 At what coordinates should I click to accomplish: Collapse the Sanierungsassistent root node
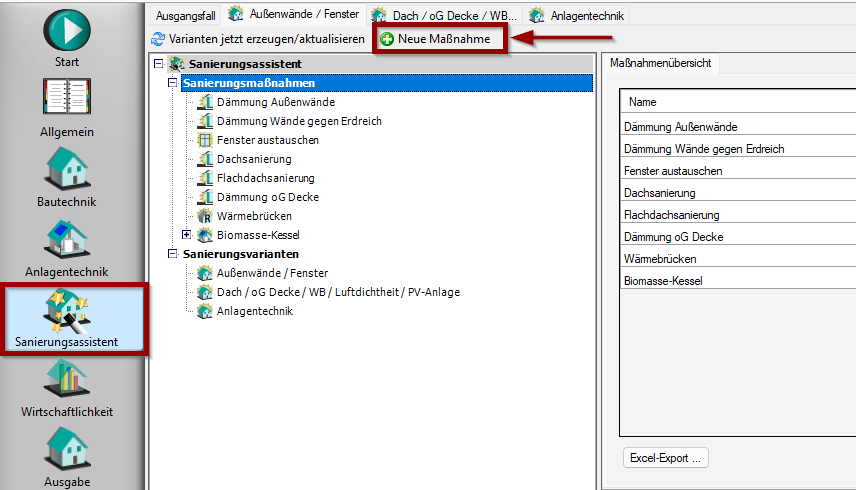point(158,64)
